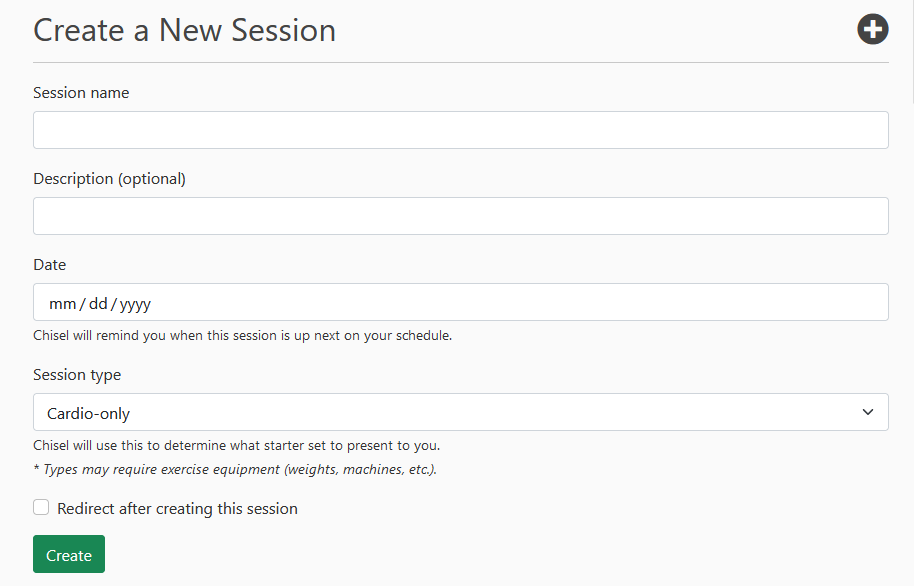914x586 pixels.
Task: Click the plus circle icon in header
Action: [872, 29]
